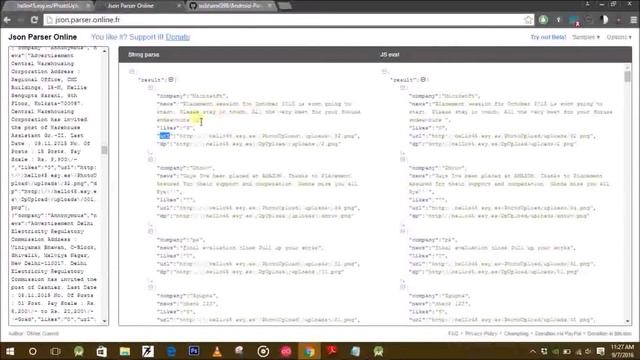The width and height of the screenshot is (640, 360).
Task: Click the results pane vertical scrollbar thumb
Action: tap(627, 76)
